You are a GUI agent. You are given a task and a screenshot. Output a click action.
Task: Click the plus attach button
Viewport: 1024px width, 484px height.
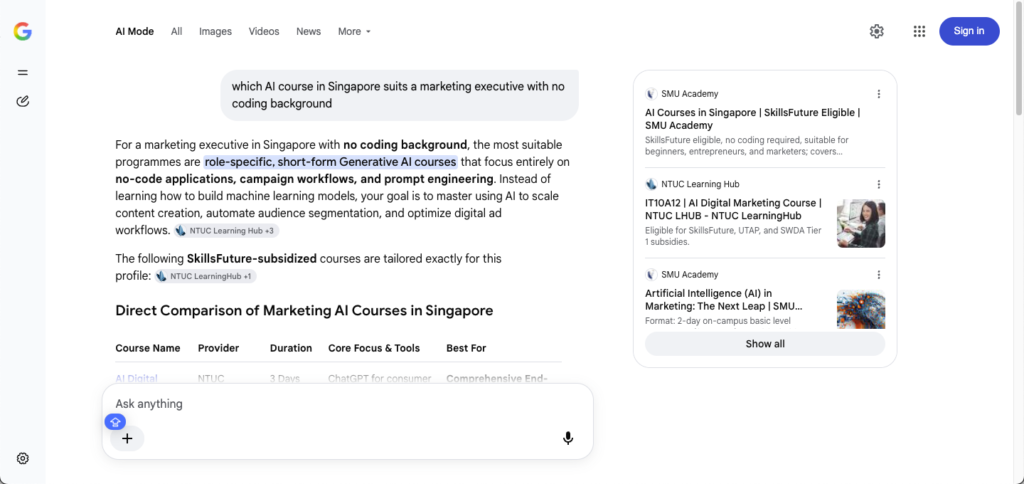(127, 438)
